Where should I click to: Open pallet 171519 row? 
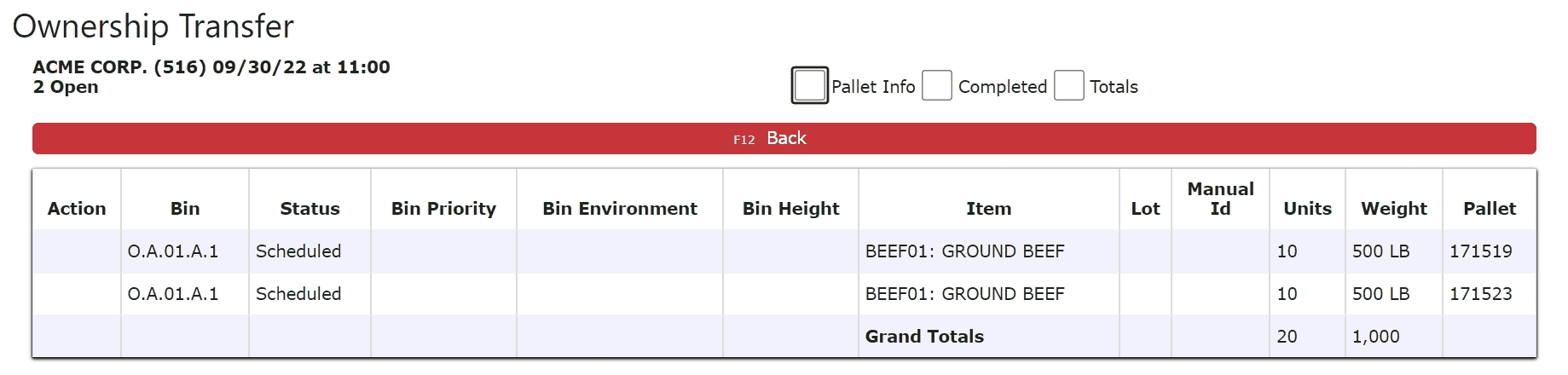(x=784, y=251)
